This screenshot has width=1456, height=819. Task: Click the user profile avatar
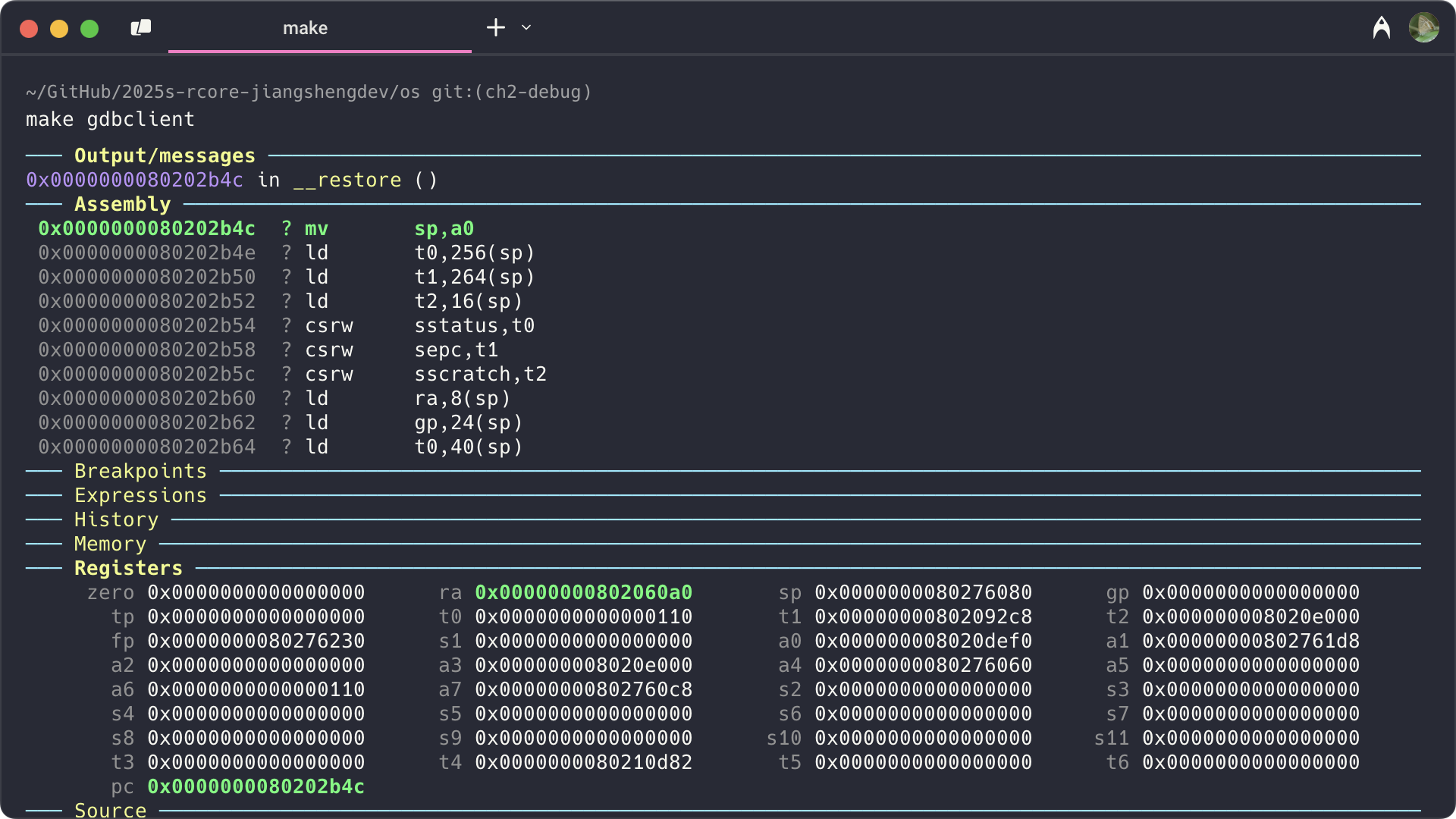(1423, 28)
